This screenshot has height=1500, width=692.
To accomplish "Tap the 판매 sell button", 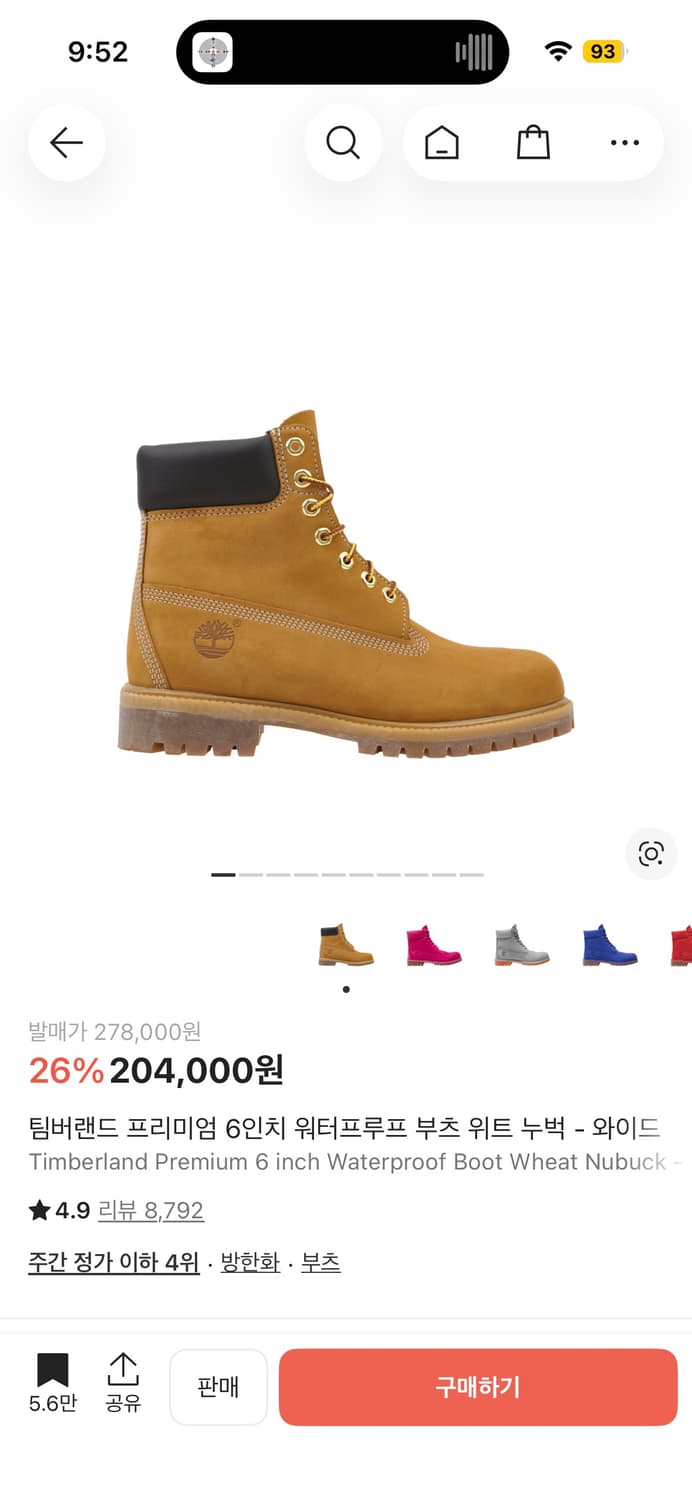I will click(218, 1387).
